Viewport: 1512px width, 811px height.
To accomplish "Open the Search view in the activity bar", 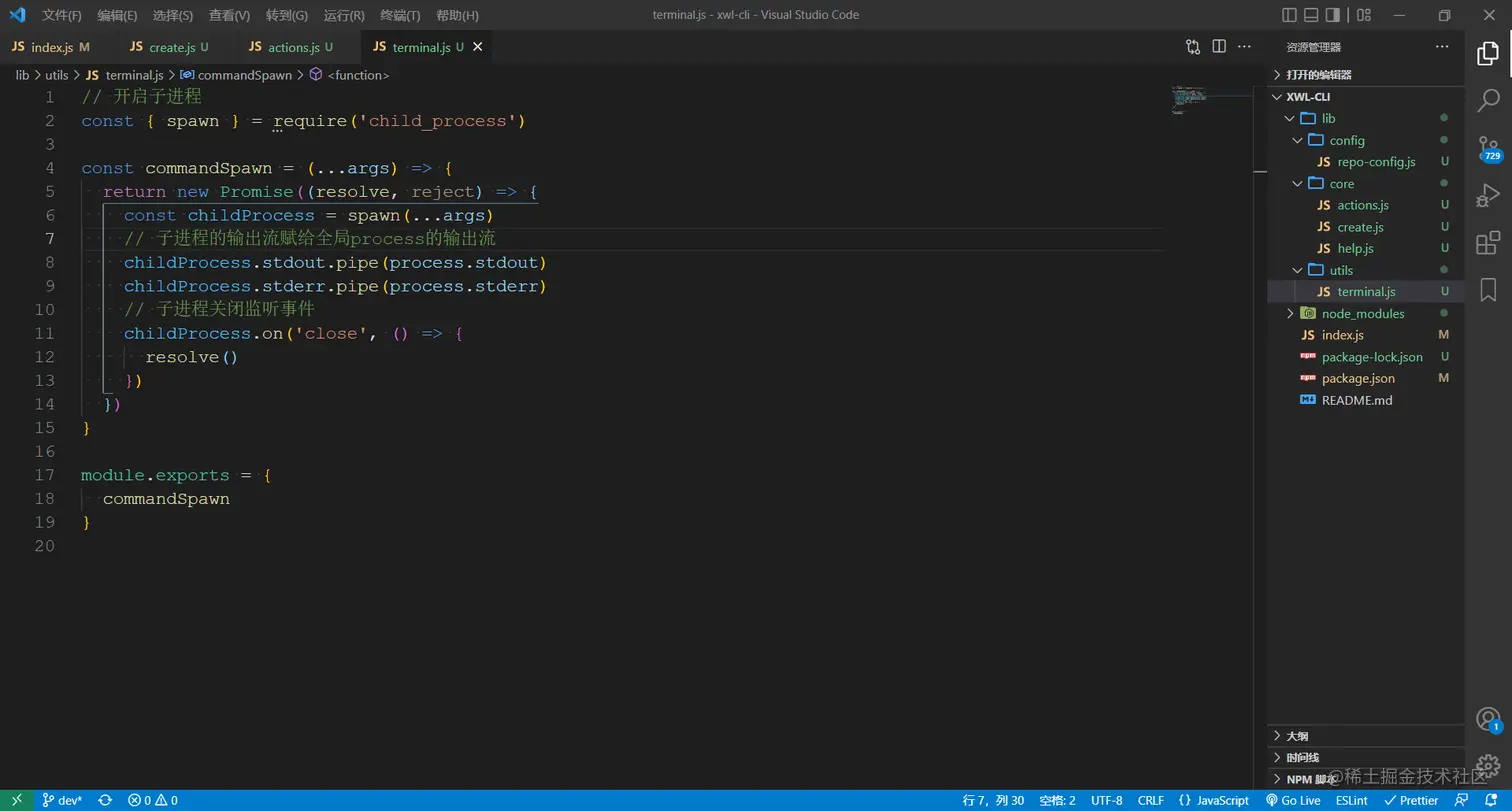I will pos(1488,100).
